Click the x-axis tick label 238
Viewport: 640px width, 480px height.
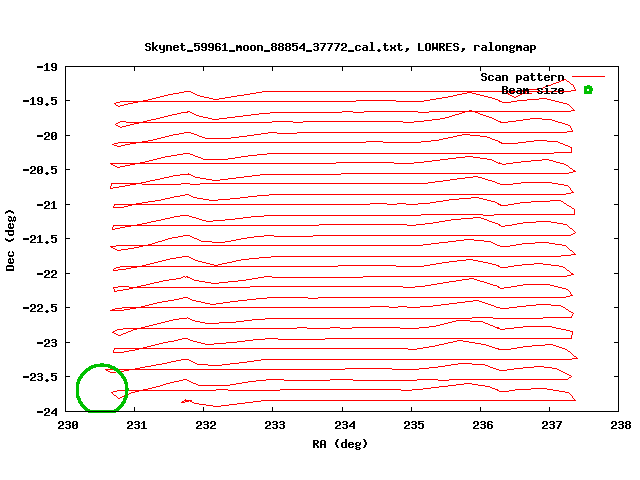click(621, 425)
